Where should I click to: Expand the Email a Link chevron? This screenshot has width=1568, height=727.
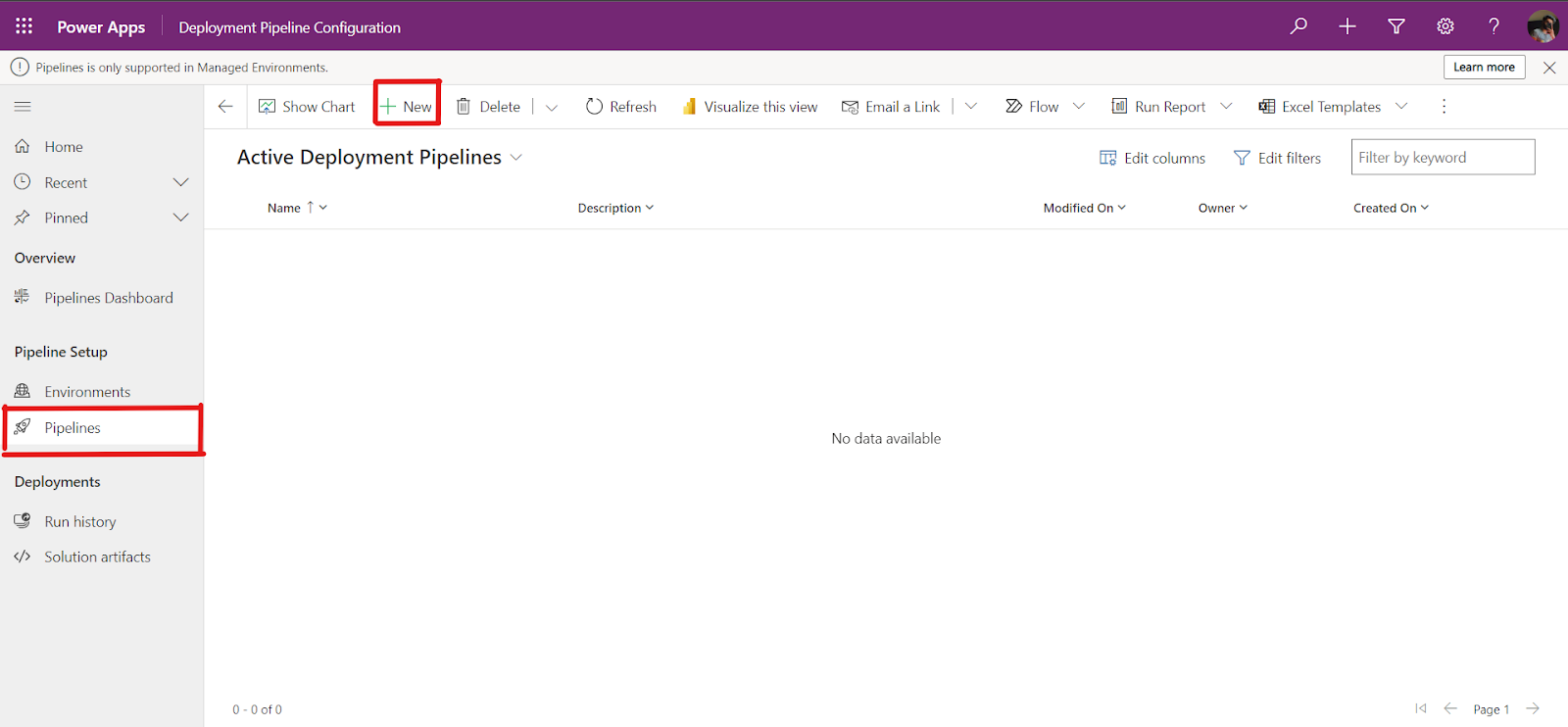(x=971, y=106)
